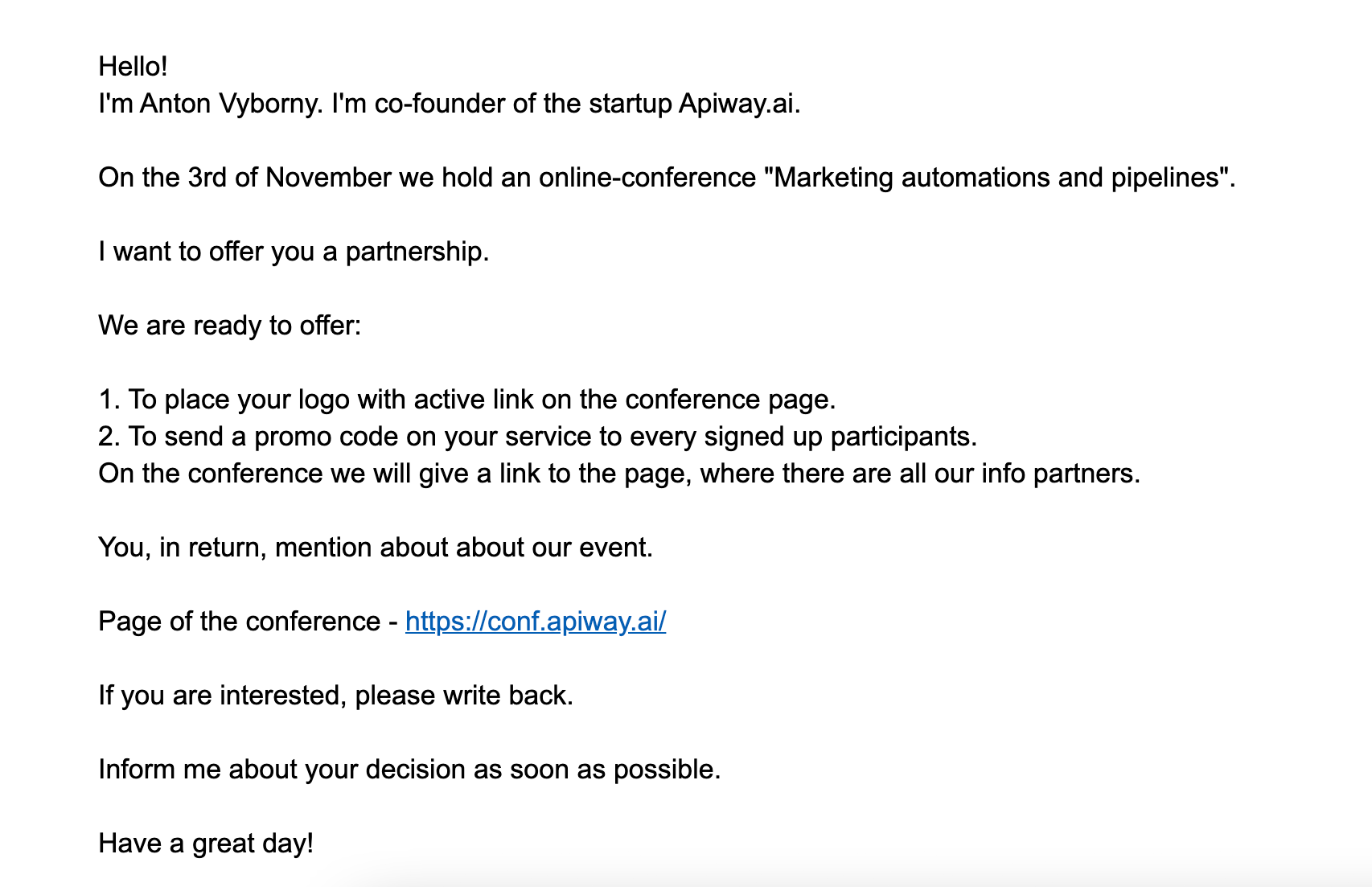Open the conf.apiway.ai conference link

click(535, 622)
